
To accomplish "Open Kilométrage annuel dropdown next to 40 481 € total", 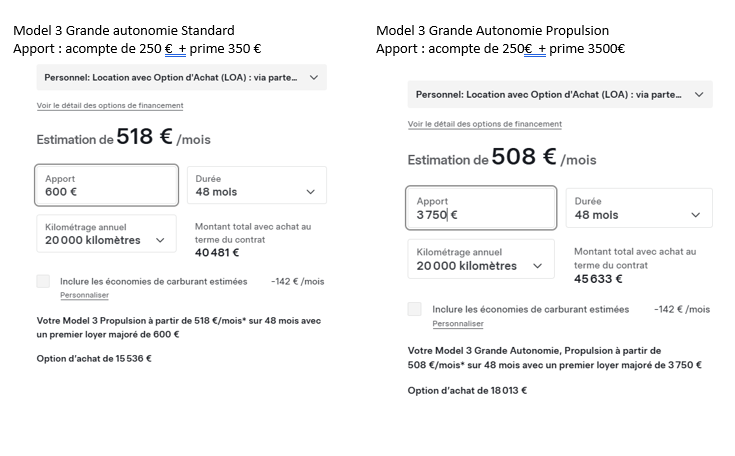I will (x=106, y=234).
